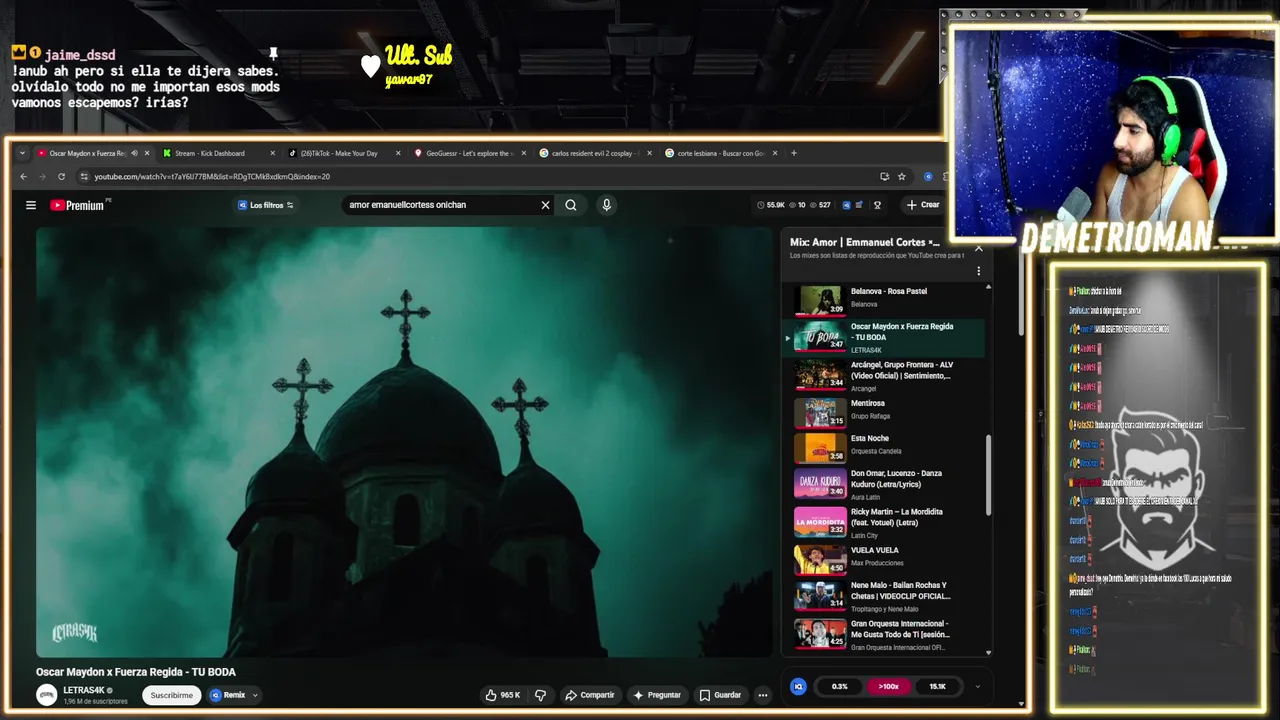The width and height of the screenshot is (1280, 720).
Task: Go back in browser history
Action: [24, 176]
